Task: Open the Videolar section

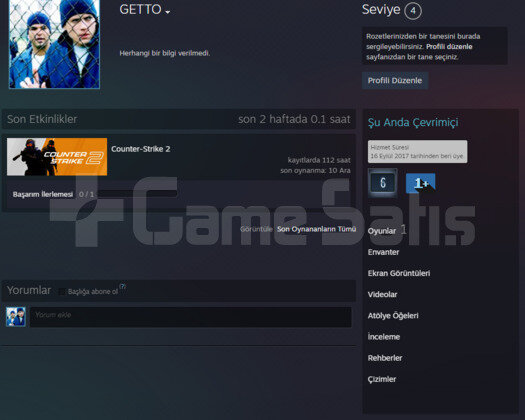Action: pos(382,294)
